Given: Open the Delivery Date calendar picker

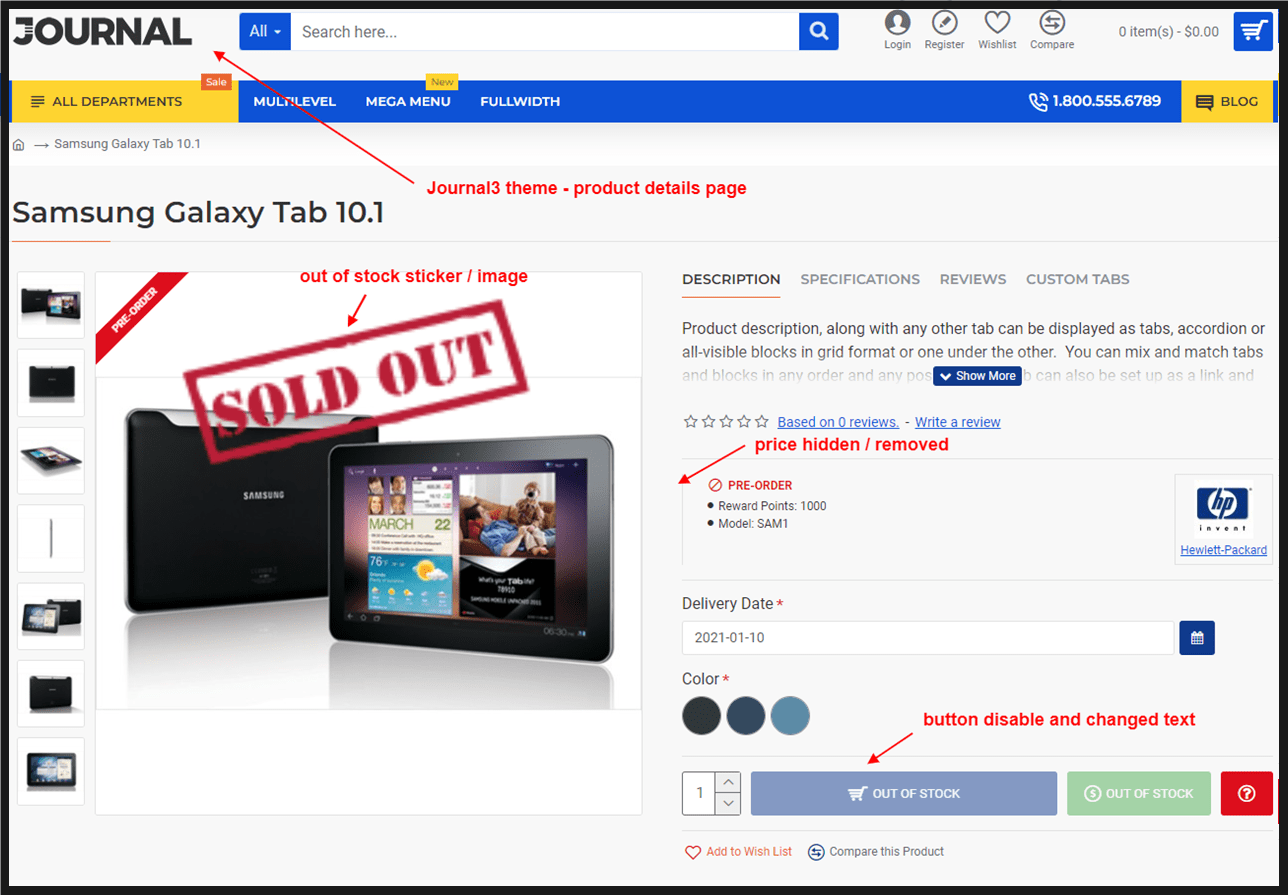Looking at the screenshot, I should 1196,638.
